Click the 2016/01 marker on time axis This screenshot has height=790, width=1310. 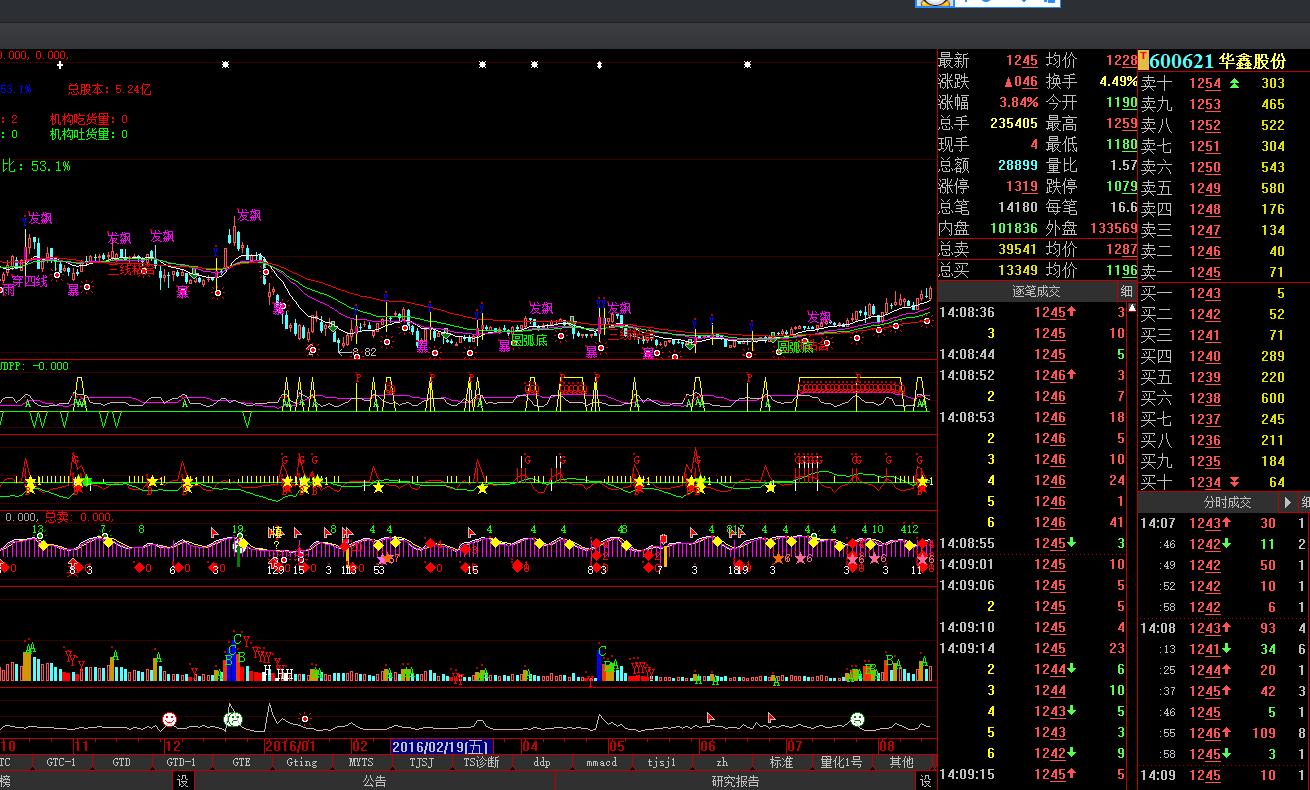tap(291, 746)
